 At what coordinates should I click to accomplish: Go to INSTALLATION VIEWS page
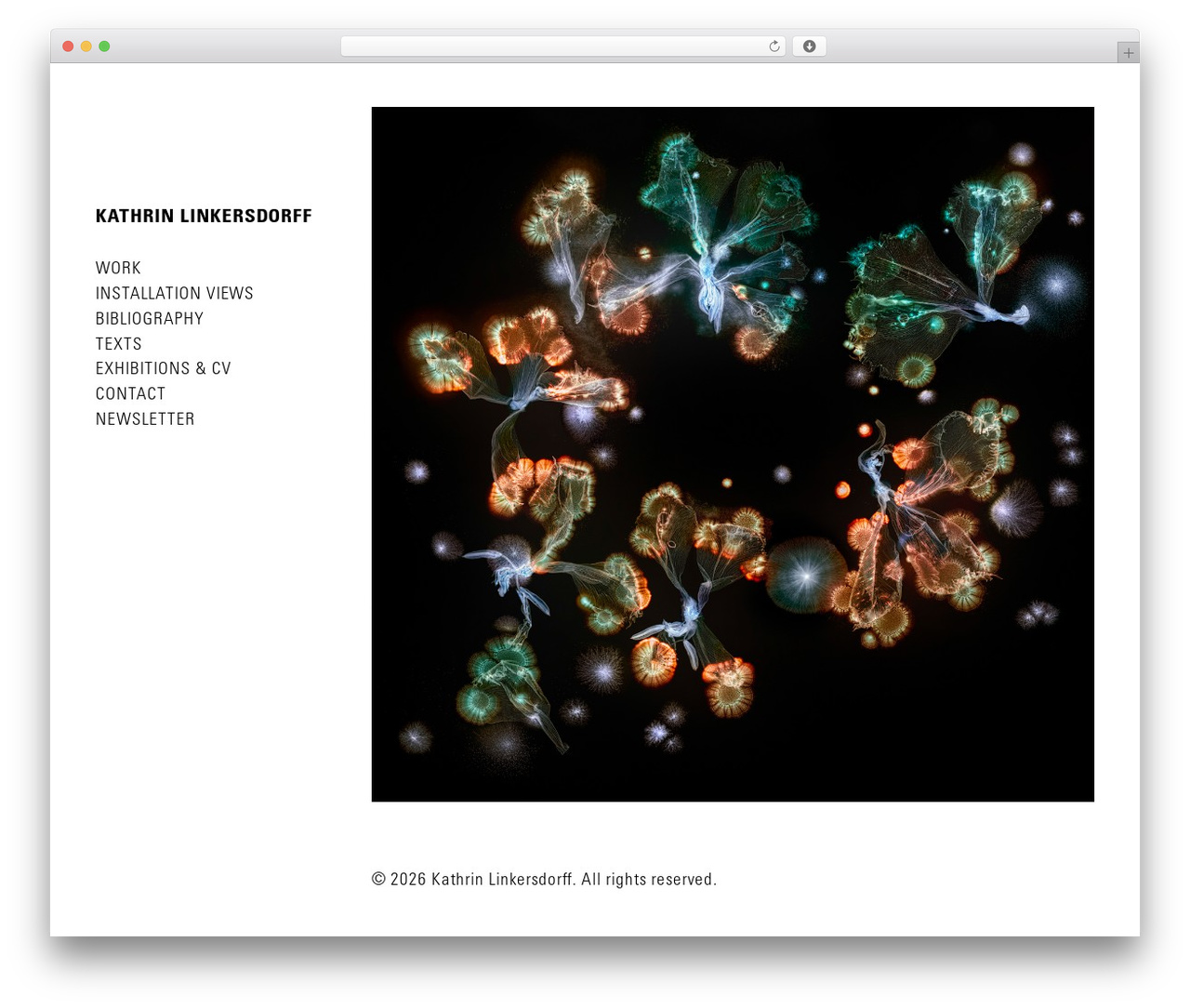click(x=174, y=293)
